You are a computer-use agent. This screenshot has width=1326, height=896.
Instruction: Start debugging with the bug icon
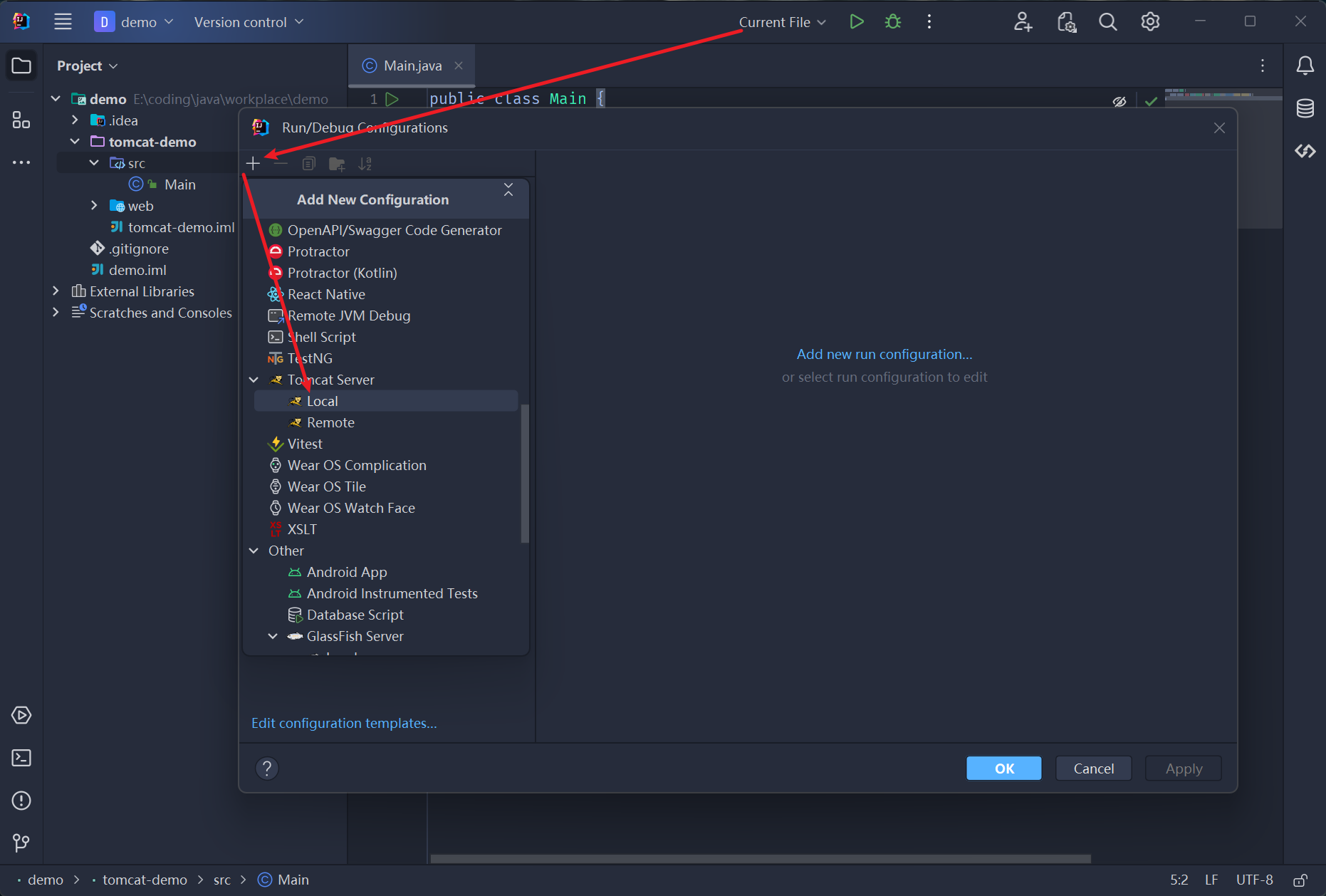pos(892,21)
